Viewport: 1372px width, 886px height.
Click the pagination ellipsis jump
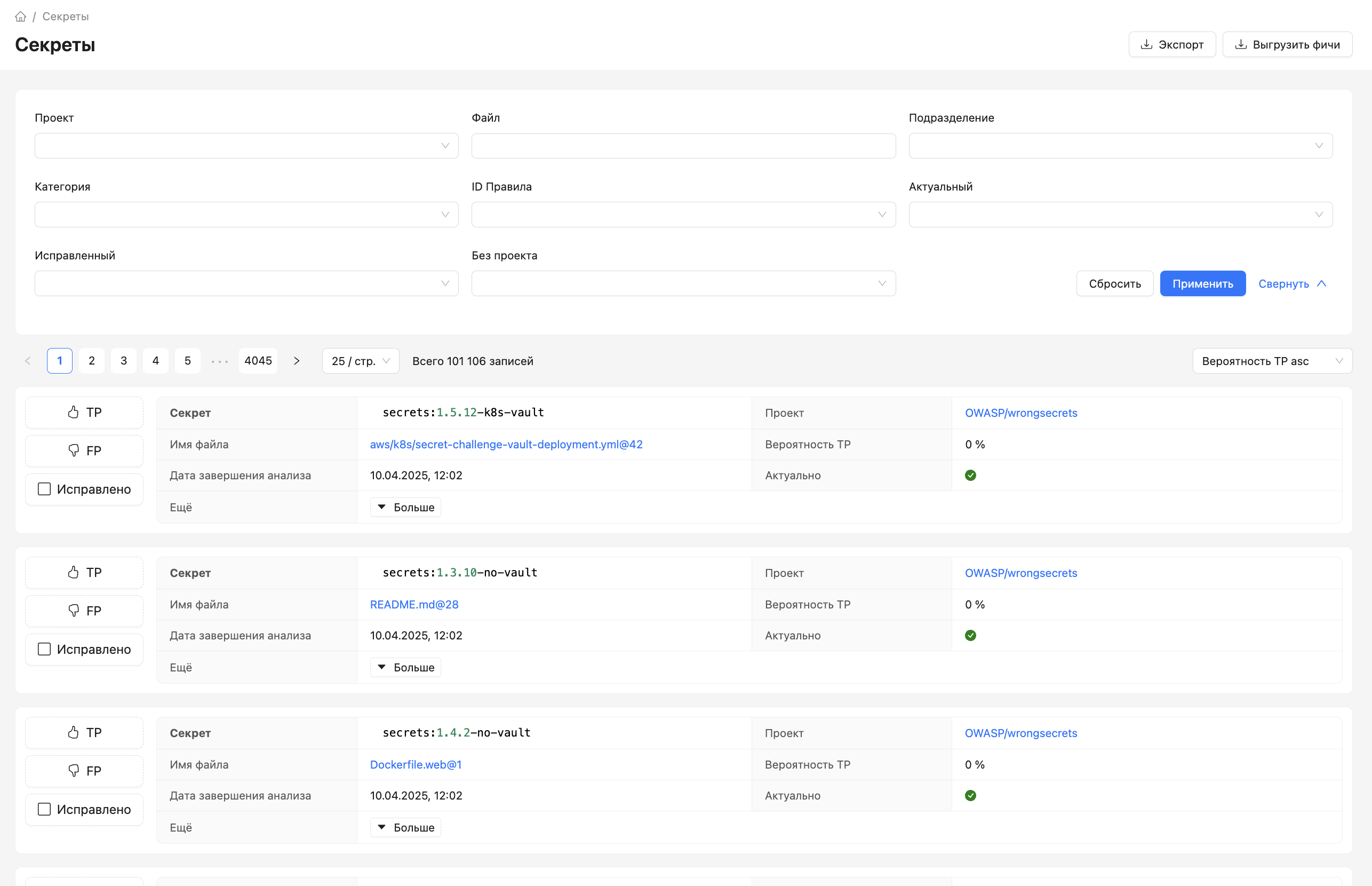tap(220, 361)
